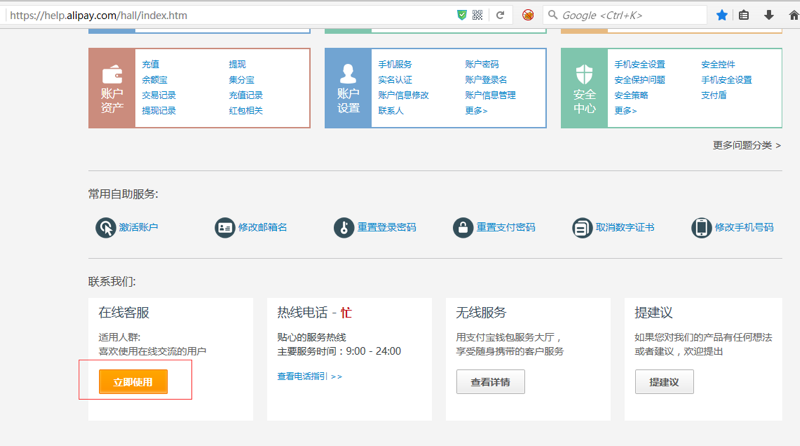Click the 修改邮箱名 text link
The height and width of the screenshot is (446, 800).
(x=262, y=227)
